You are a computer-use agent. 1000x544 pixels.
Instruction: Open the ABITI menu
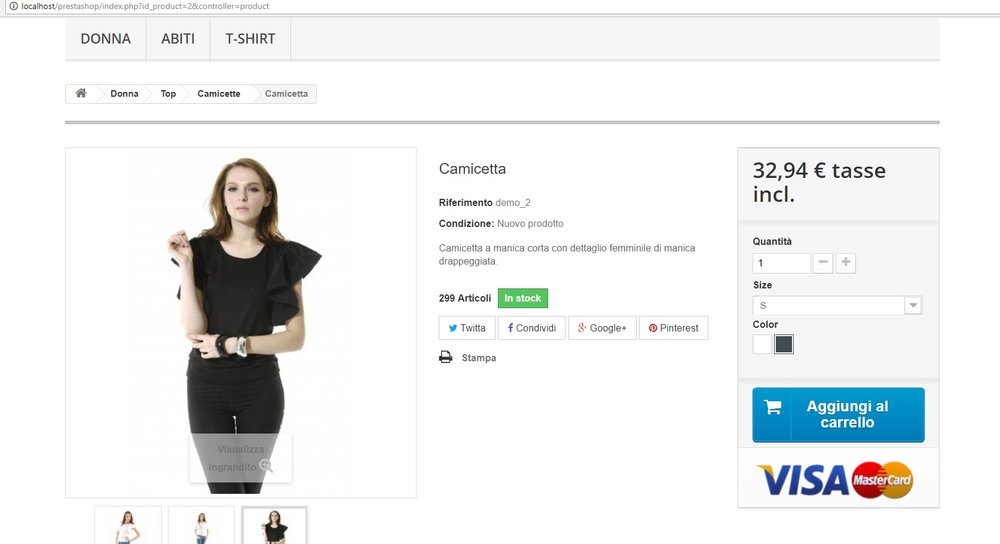point(178,39)
